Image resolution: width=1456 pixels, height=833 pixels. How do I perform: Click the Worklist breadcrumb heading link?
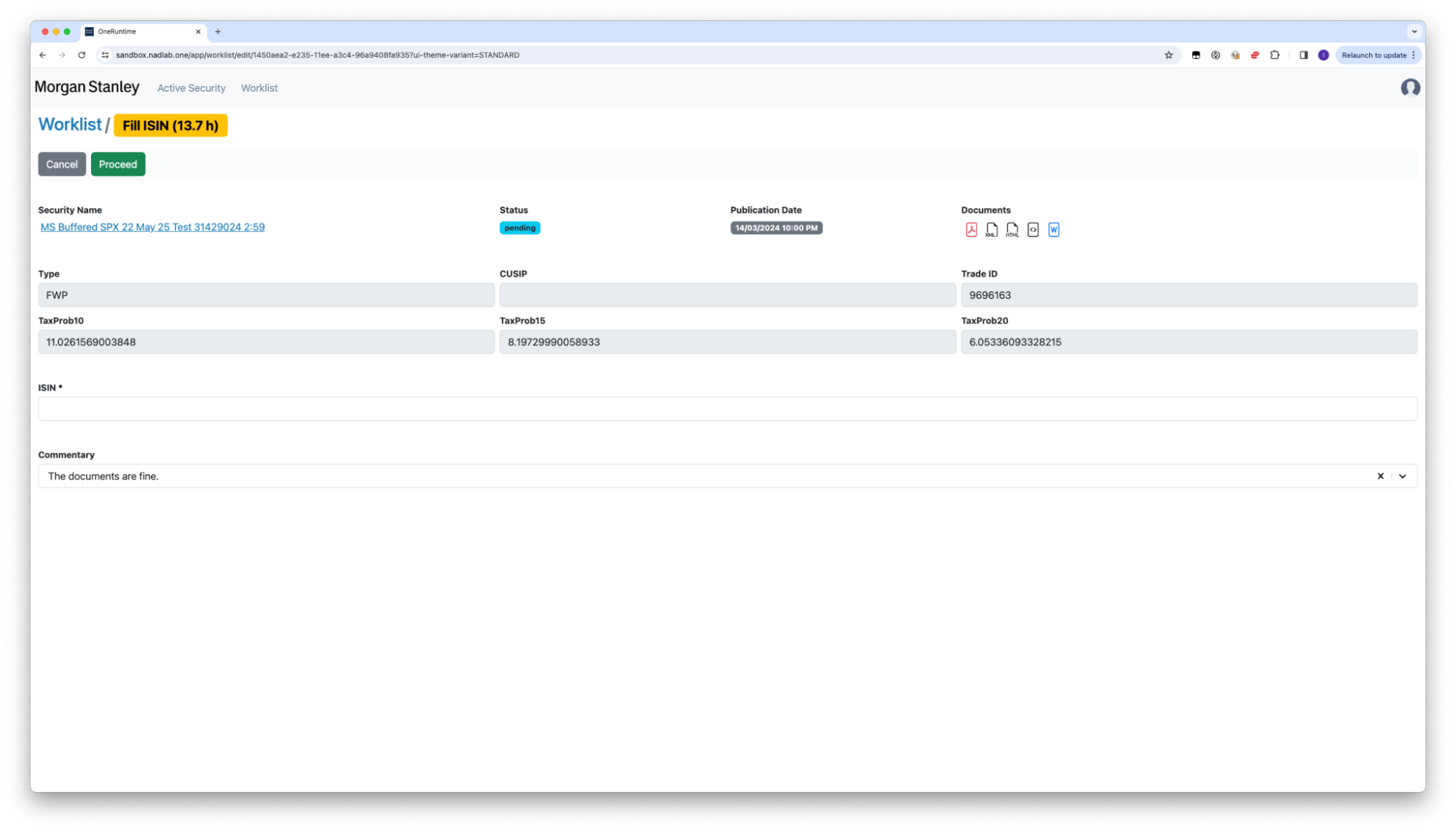click(x=70, y=125)
